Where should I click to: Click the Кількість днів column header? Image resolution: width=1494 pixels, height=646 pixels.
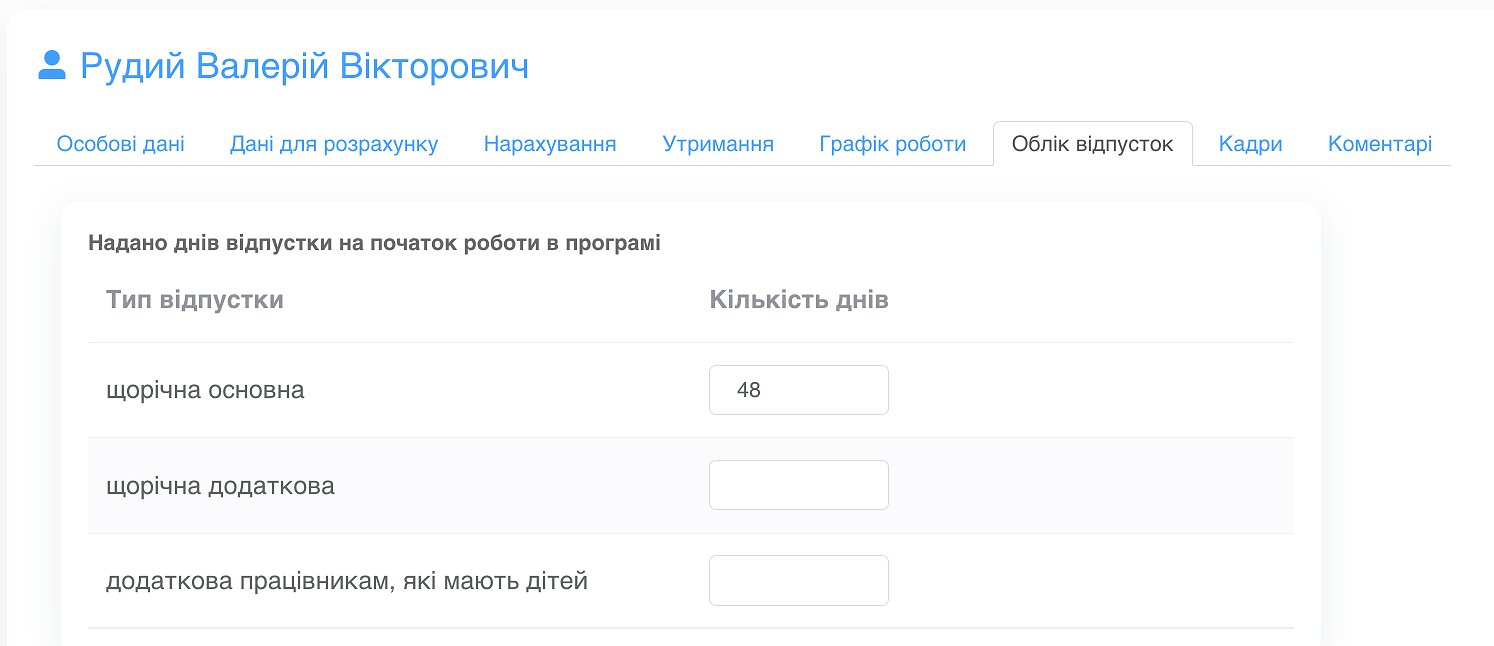799,300
